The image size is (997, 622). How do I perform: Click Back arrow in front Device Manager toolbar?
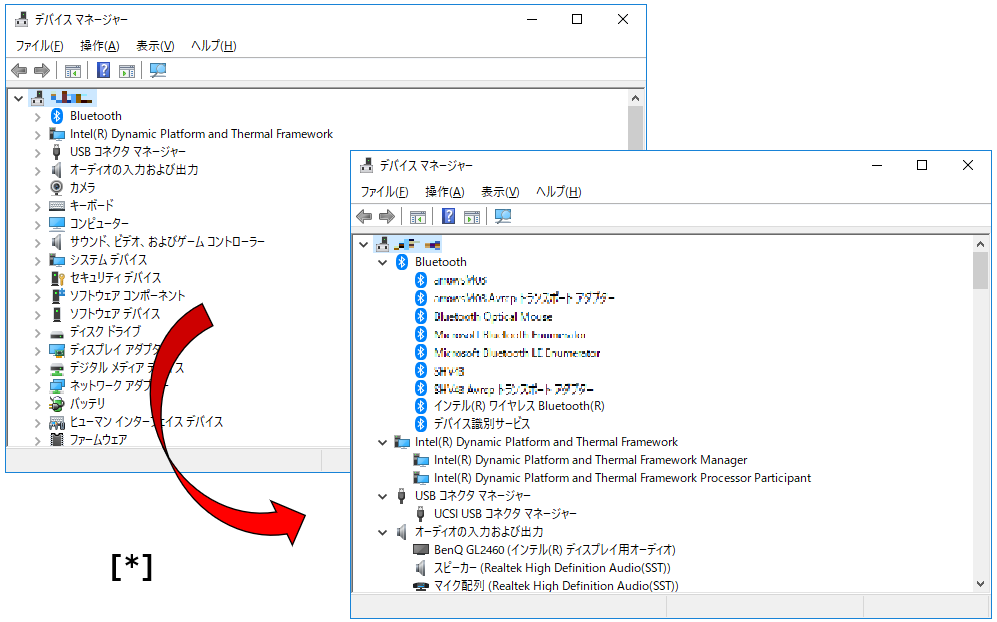point(364,217)
